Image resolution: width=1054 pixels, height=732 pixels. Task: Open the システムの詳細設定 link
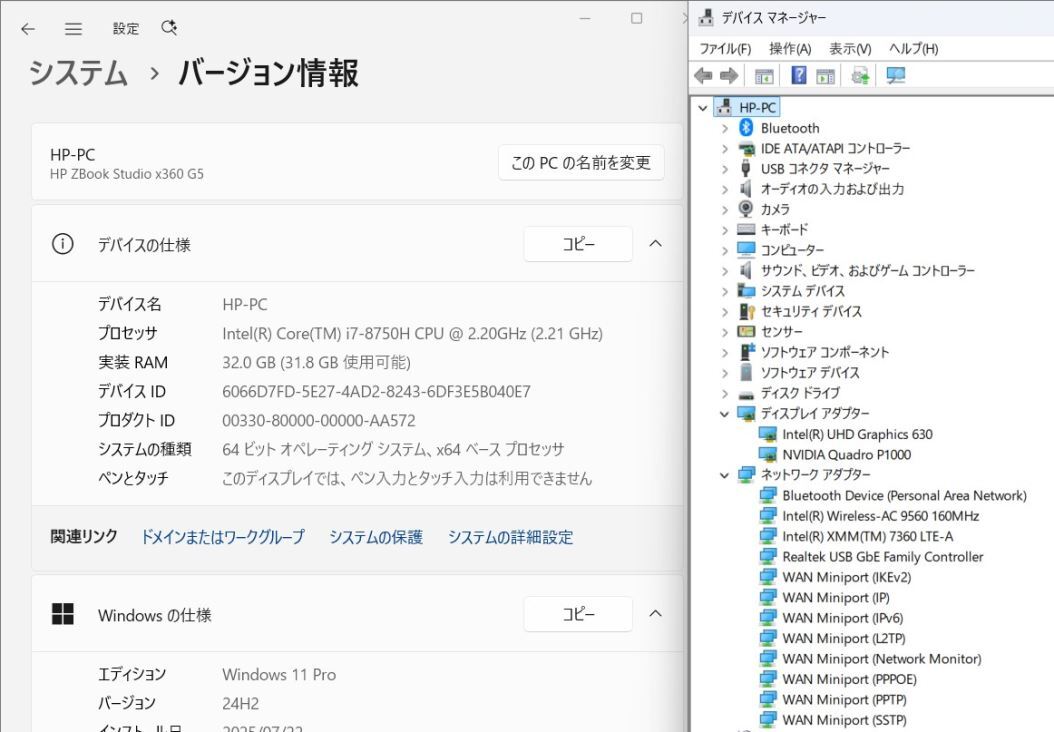512,537
